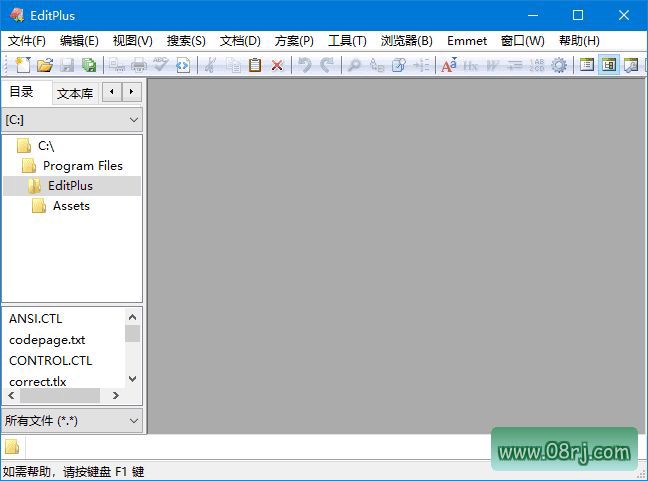Click file list scroll up arrow

132,317
